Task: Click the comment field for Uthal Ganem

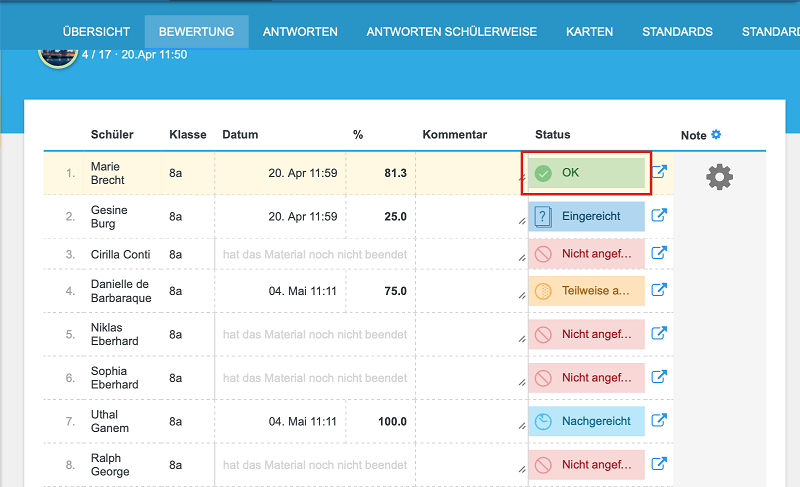Action: tap(470, 421)
